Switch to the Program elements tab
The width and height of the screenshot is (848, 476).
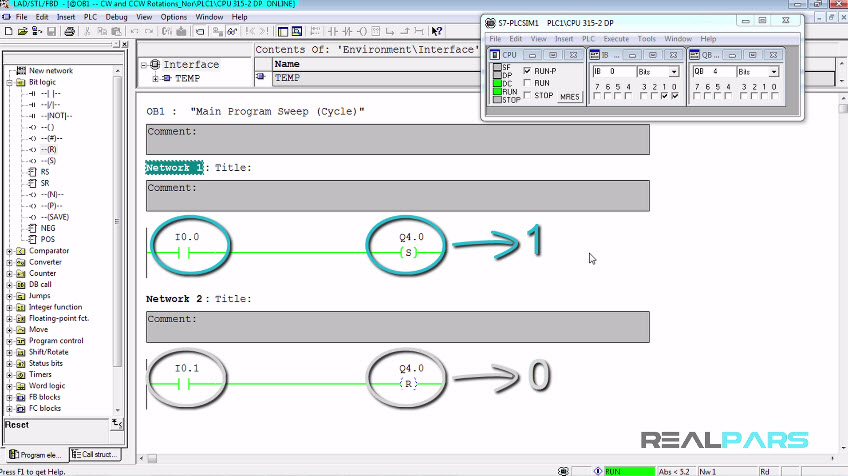[36, 454]
